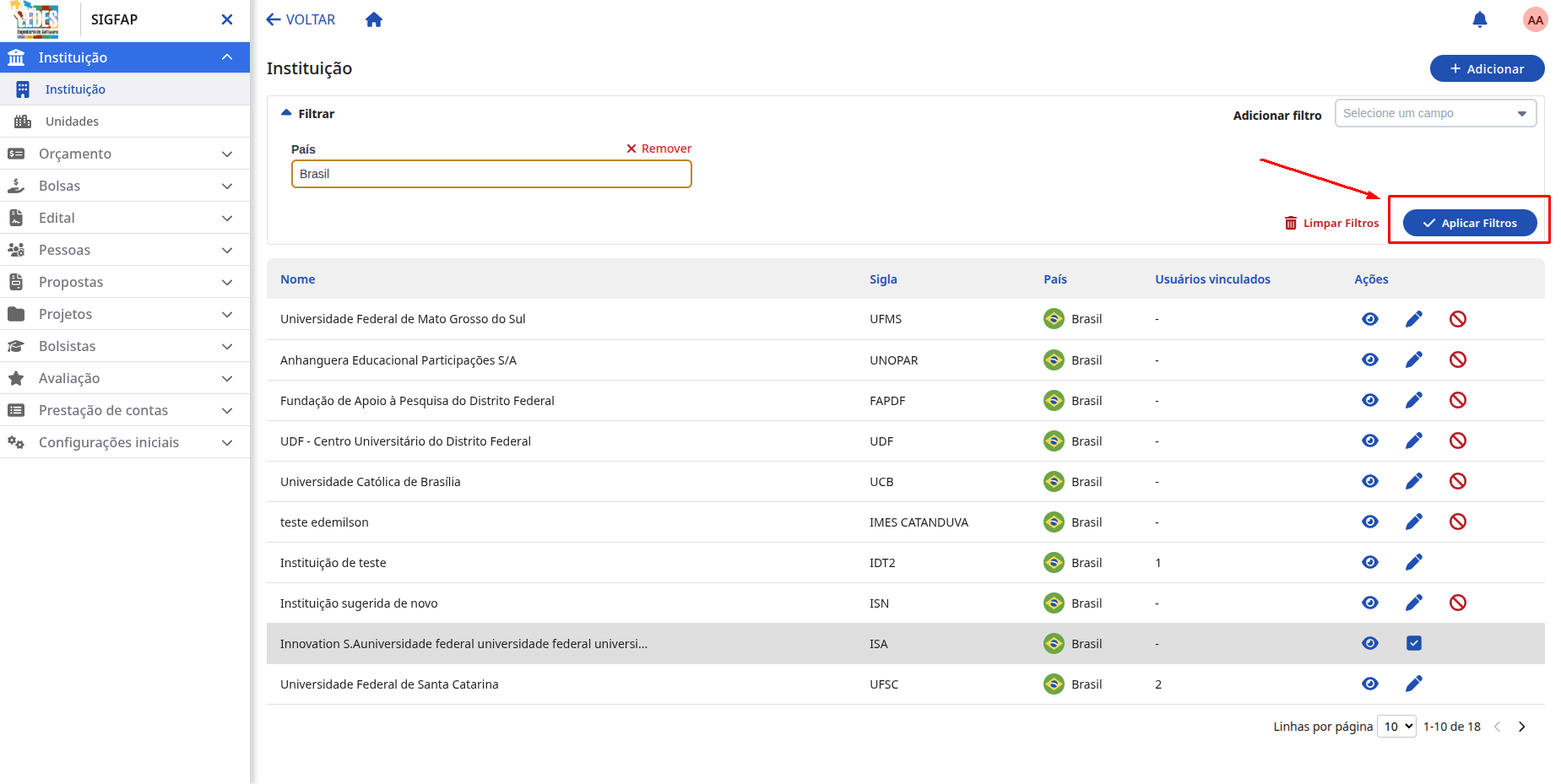Edit Universidade Federal de Mato Grosso do Sul
The width and height of the screenshot is (1561, 784).
tap(1413, 319)
